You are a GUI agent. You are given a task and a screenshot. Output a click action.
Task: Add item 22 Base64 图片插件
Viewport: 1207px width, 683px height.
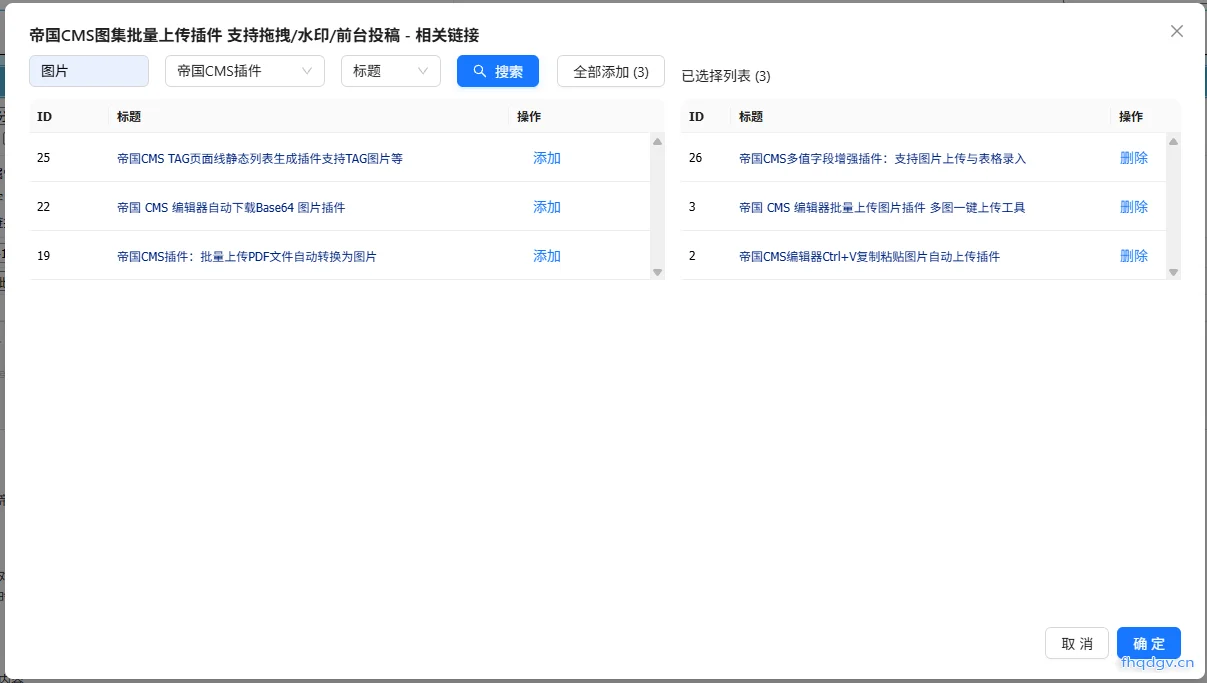547,207
